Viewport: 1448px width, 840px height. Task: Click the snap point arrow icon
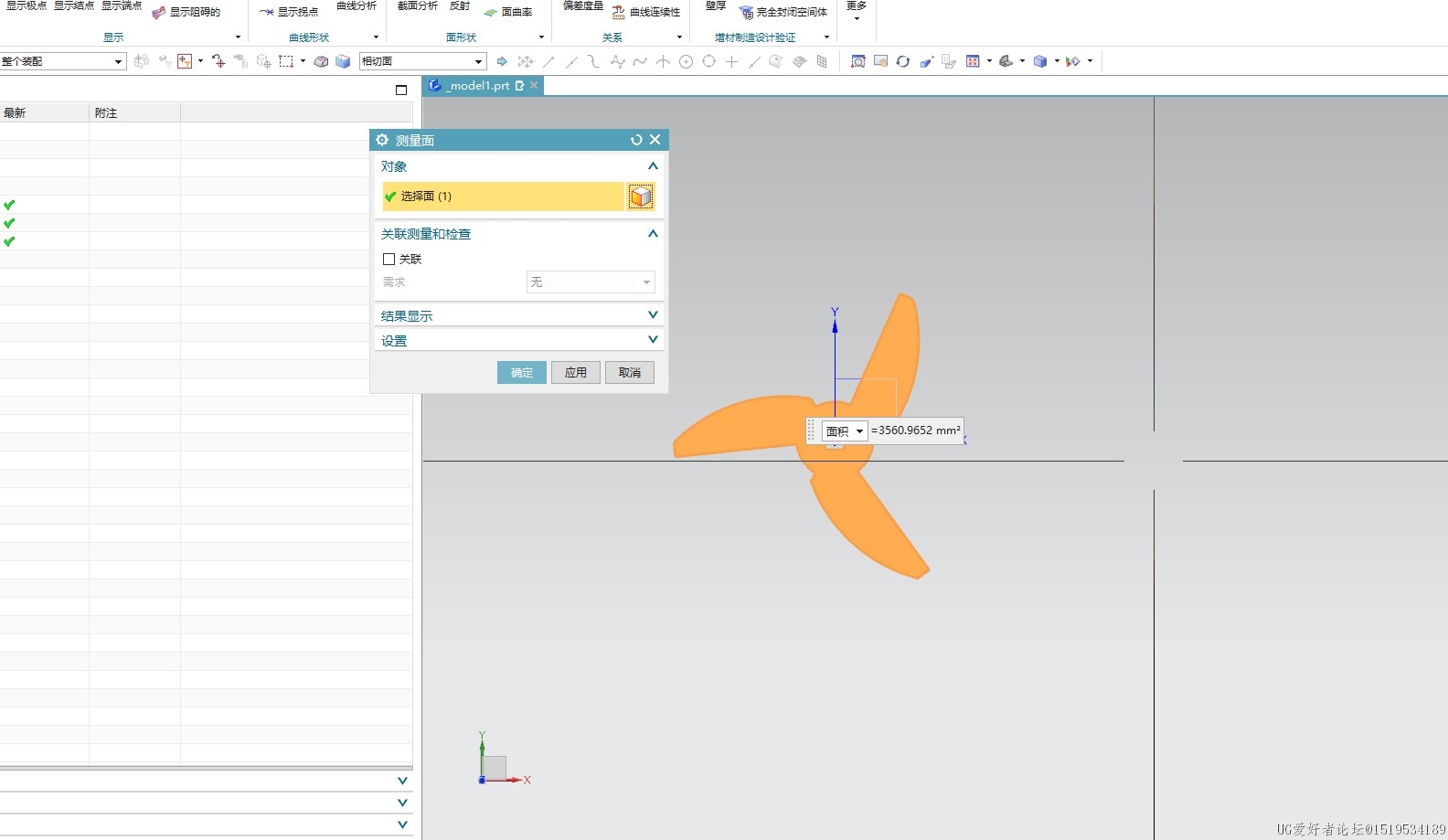(502, 61)
